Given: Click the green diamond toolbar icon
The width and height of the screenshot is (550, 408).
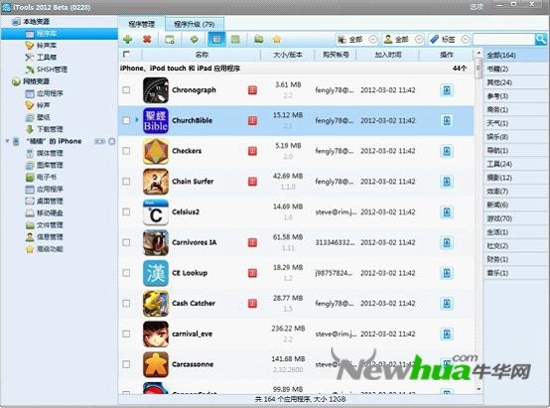Looking at the screenshot, I should tap(194, 39).
